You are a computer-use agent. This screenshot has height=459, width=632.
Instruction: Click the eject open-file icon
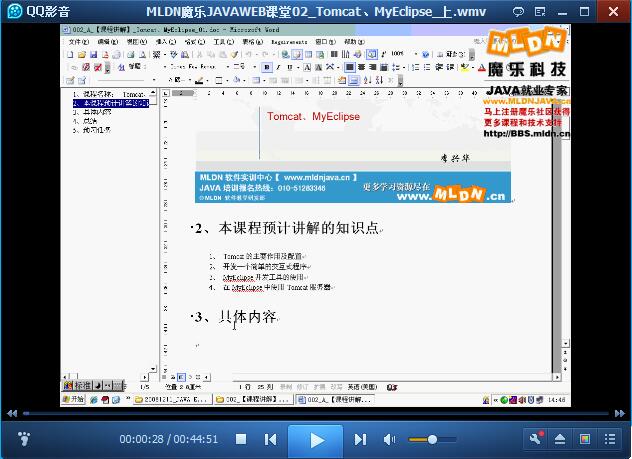pyautogui.click(x=560, y=439)
